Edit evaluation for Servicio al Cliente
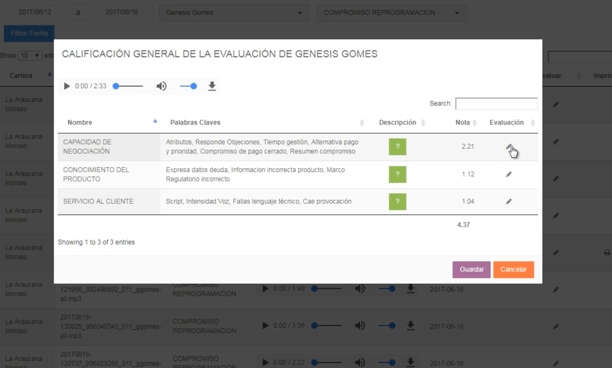The width and height of the screenshot is (612, 368). pos(509,201)
